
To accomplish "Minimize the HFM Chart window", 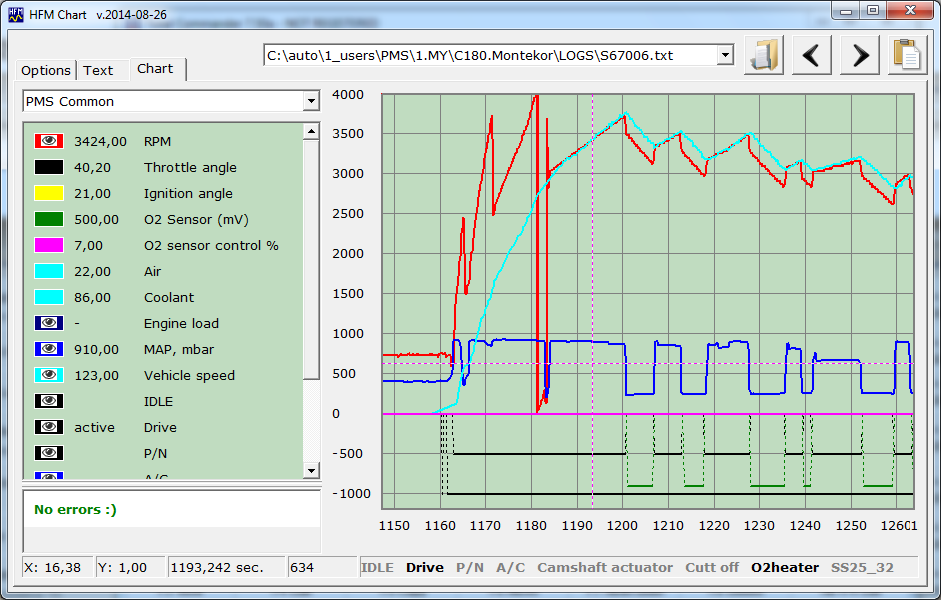I will tap(846, 11).
